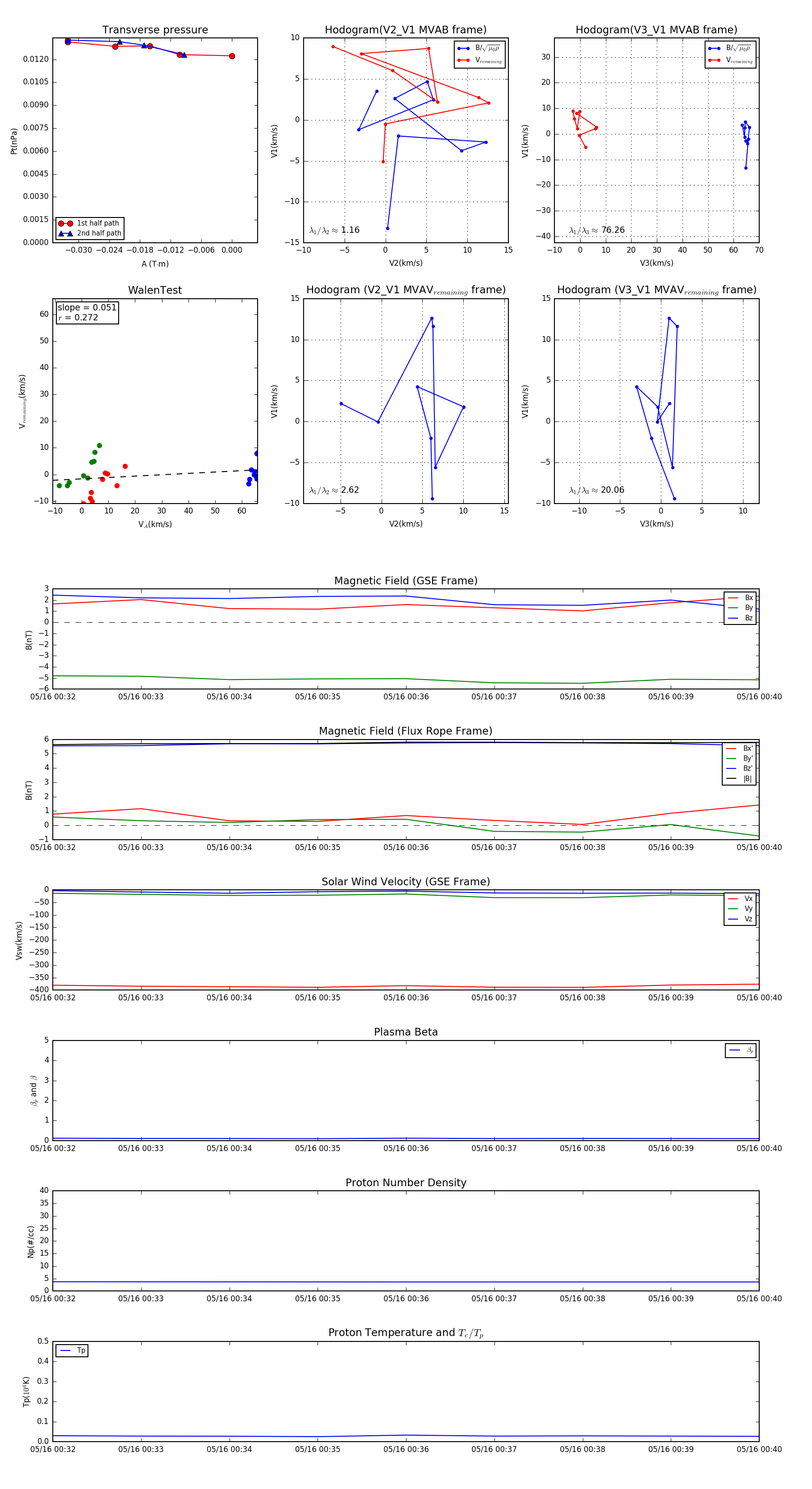Click the "Proton Temperature and Te/Tp" title

[406, 1333]
